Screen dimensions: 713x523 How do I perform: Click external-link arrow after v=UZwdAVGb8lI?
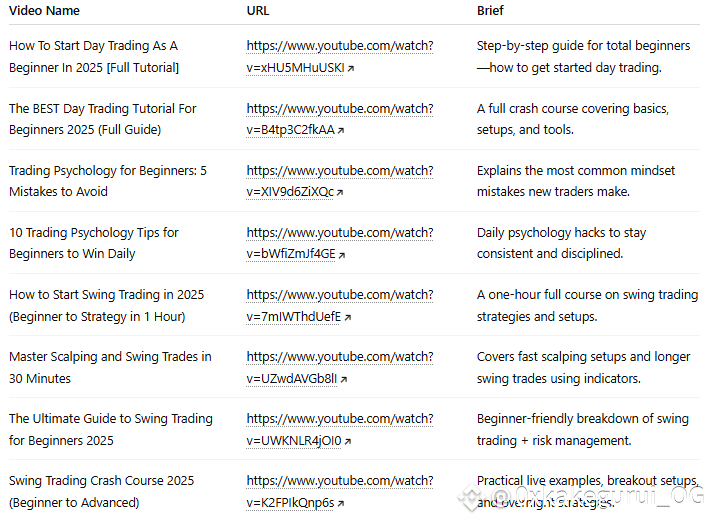(344, 379)
